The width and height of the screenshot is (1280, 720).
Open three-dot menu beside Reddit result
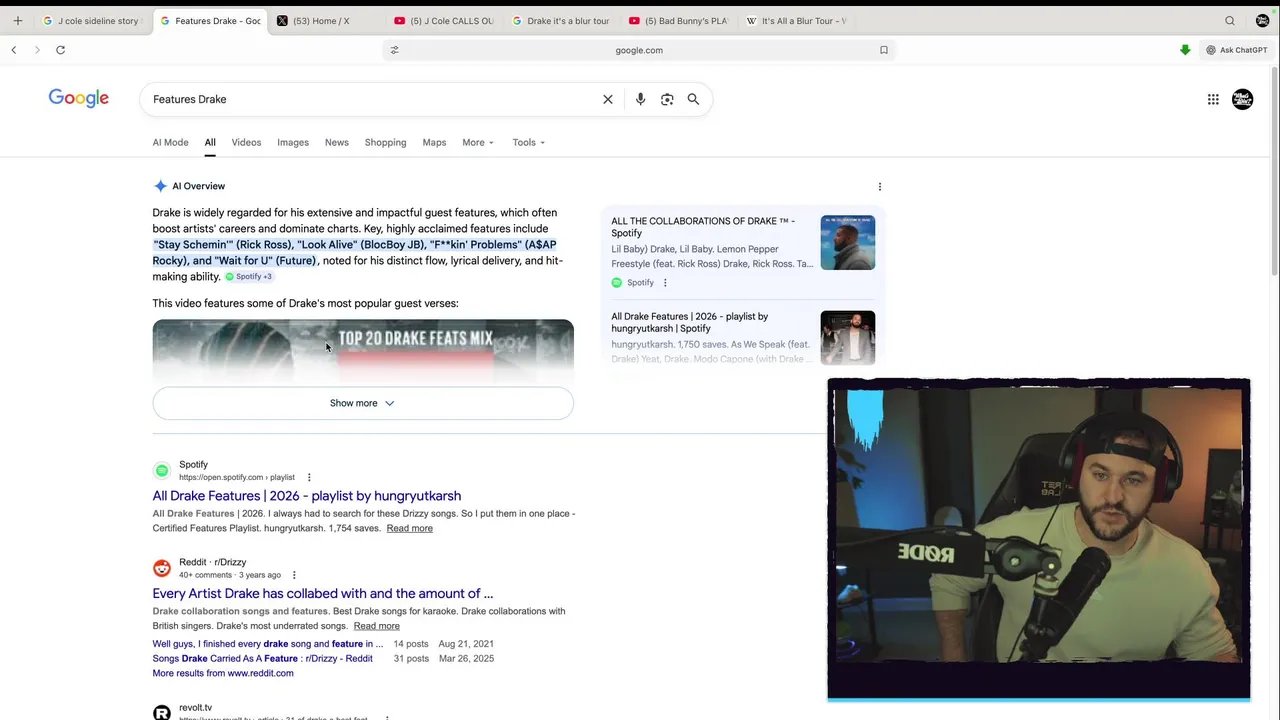click(294, 575)
